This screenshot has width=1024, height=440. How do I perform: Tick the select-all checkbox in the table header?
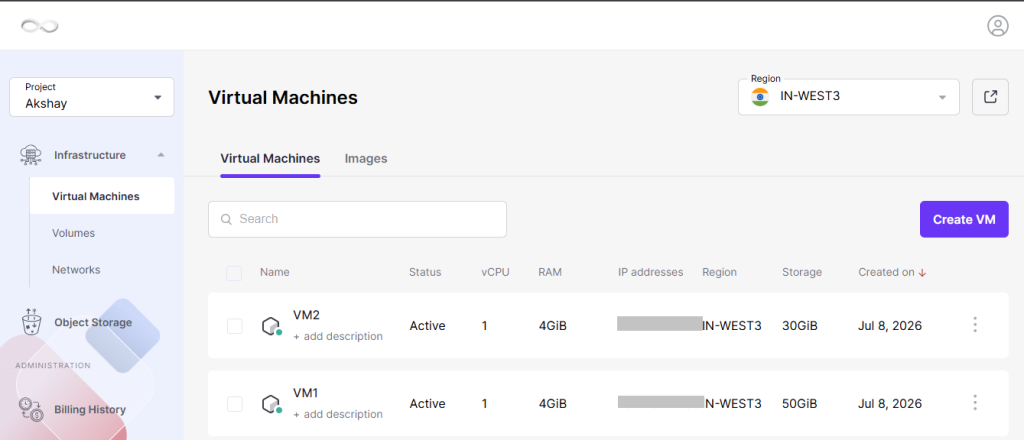(234, 274)
